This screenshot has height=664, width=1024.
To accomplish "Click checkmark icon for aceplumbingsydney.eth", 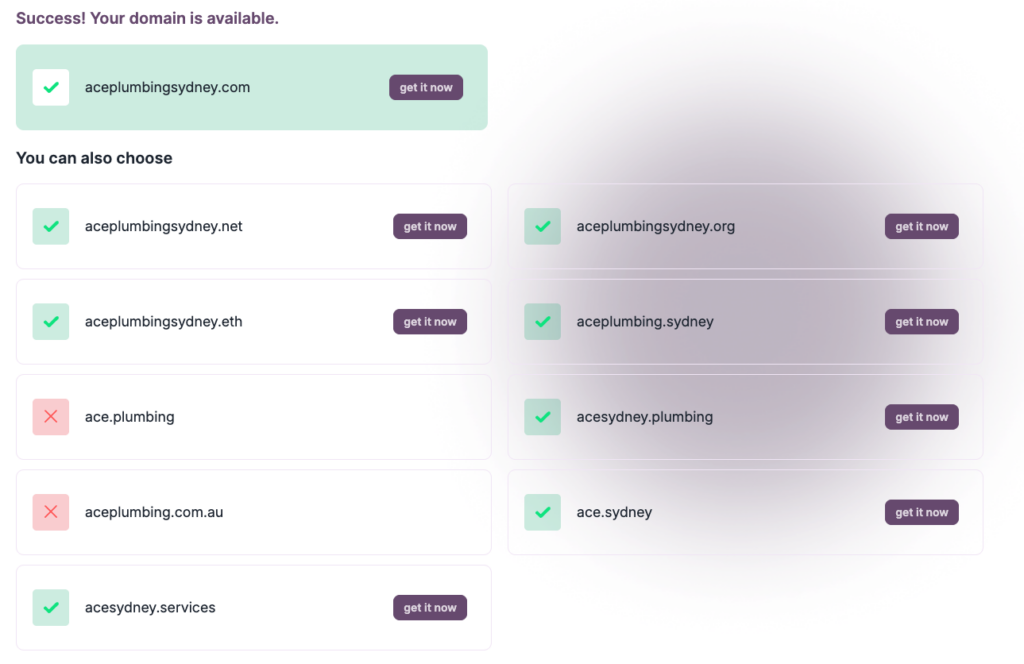I will tap(51, 322).
